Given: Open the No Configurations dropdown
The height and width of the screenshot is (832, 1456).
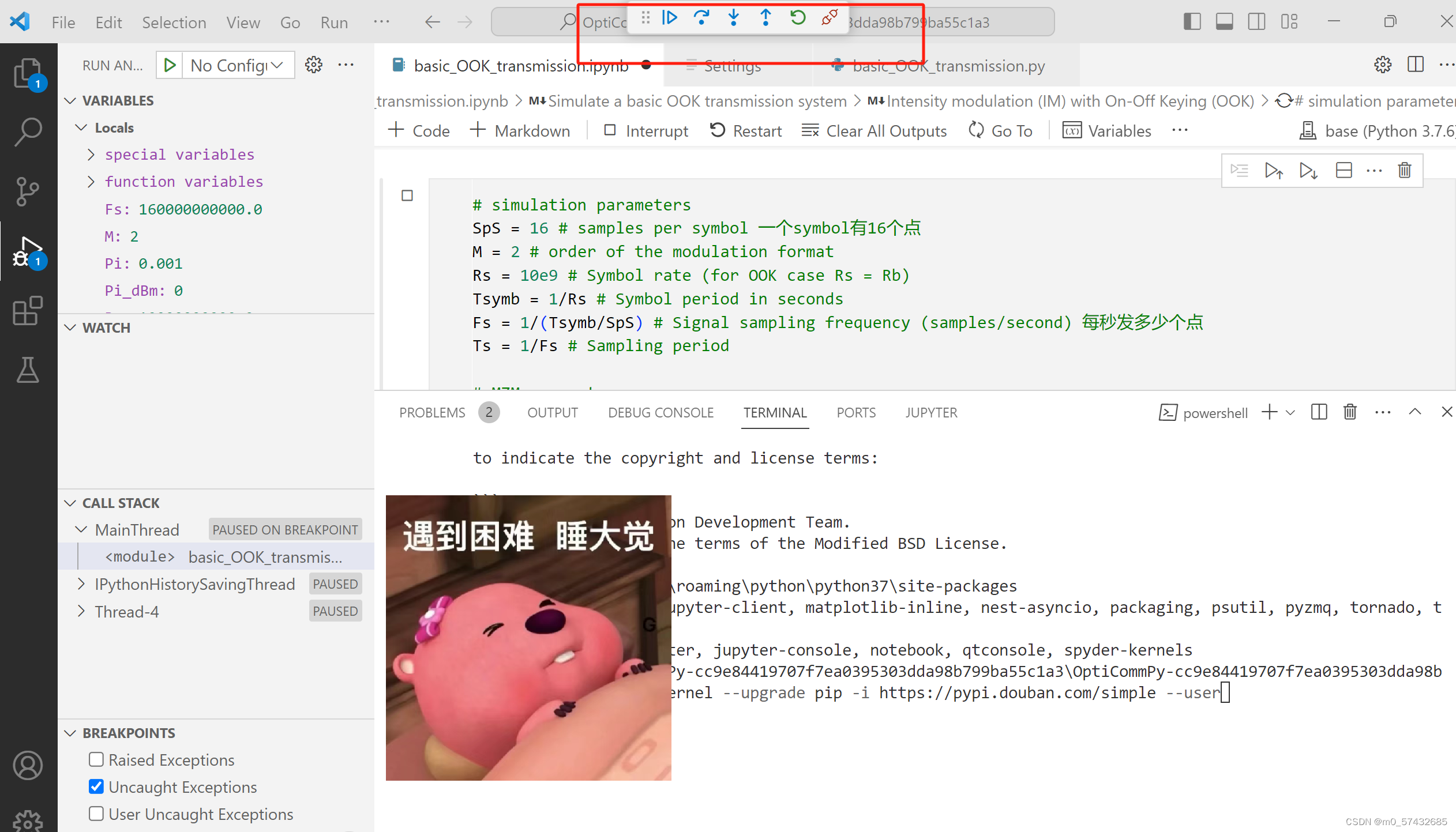Looking at the screenshot, I should coord(237,65).
